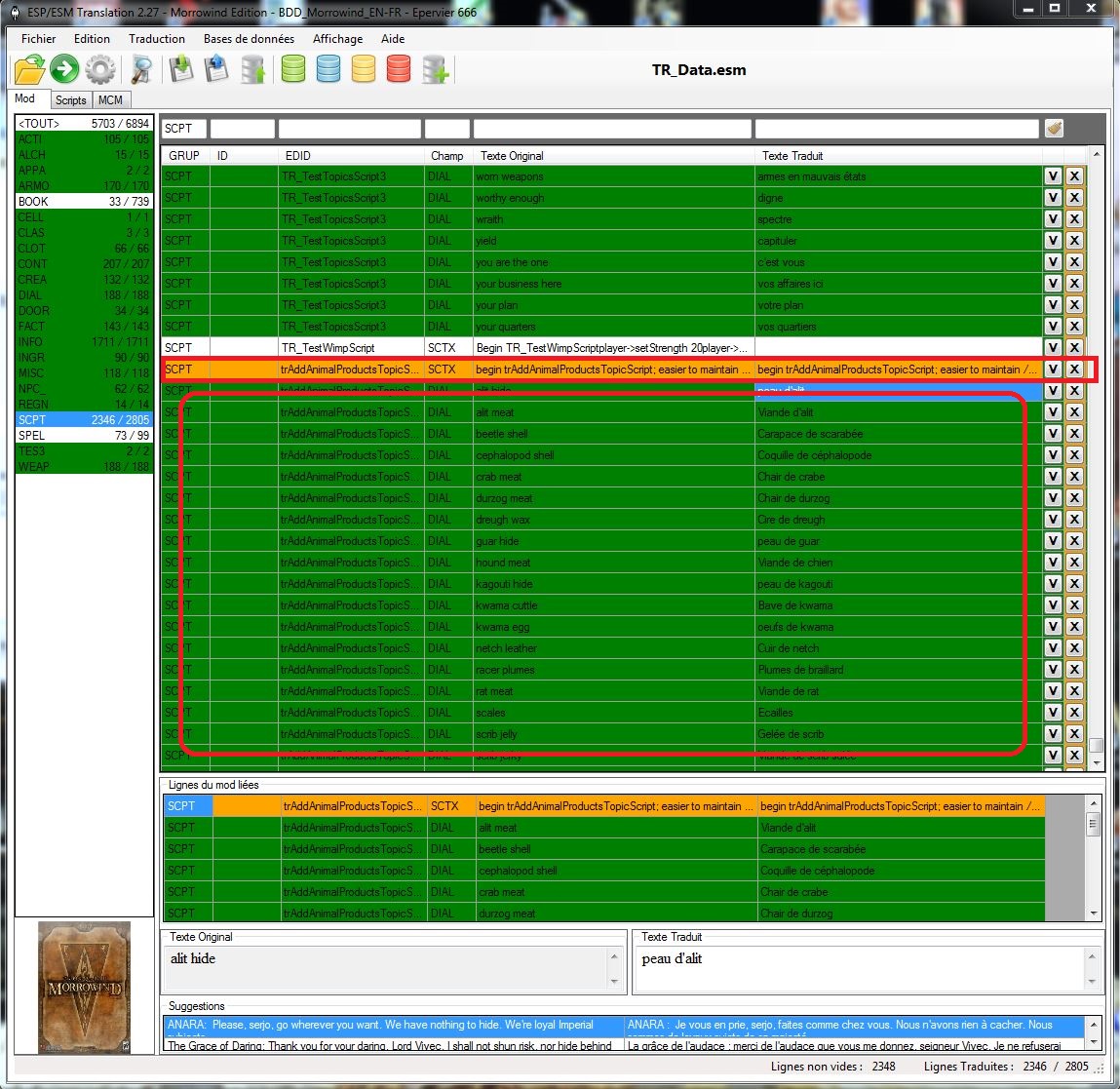Click the open folder icon in toolbar

point(29,69)
